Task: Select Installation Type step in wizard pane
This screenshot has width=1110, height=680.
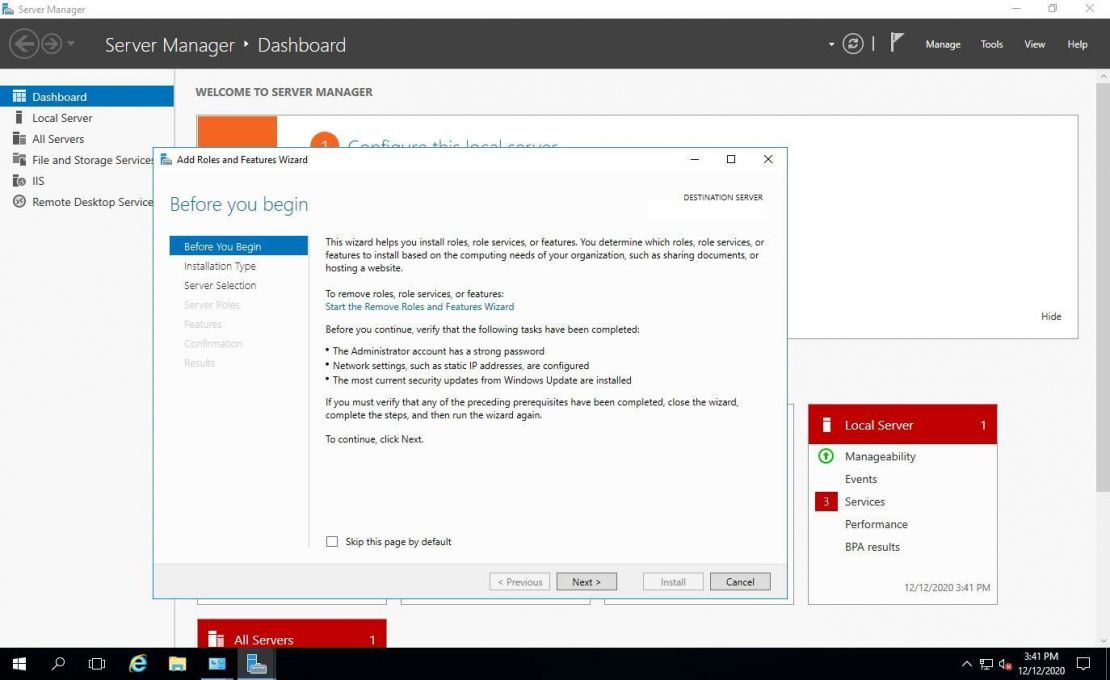Action: tap(220, 266)
